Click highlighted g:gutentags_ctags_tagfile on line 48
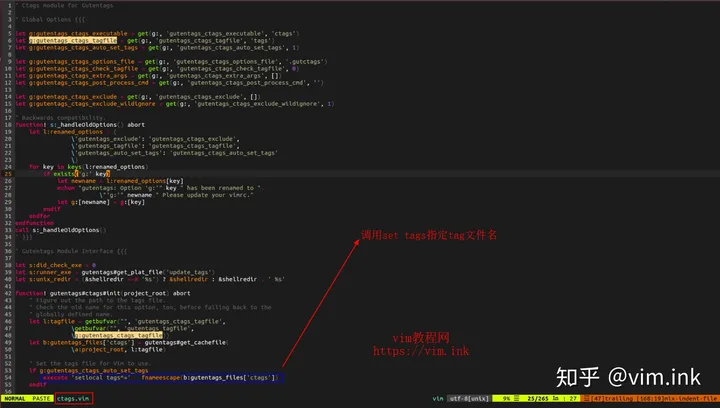720x408 pixels. (x=118, y=335)
